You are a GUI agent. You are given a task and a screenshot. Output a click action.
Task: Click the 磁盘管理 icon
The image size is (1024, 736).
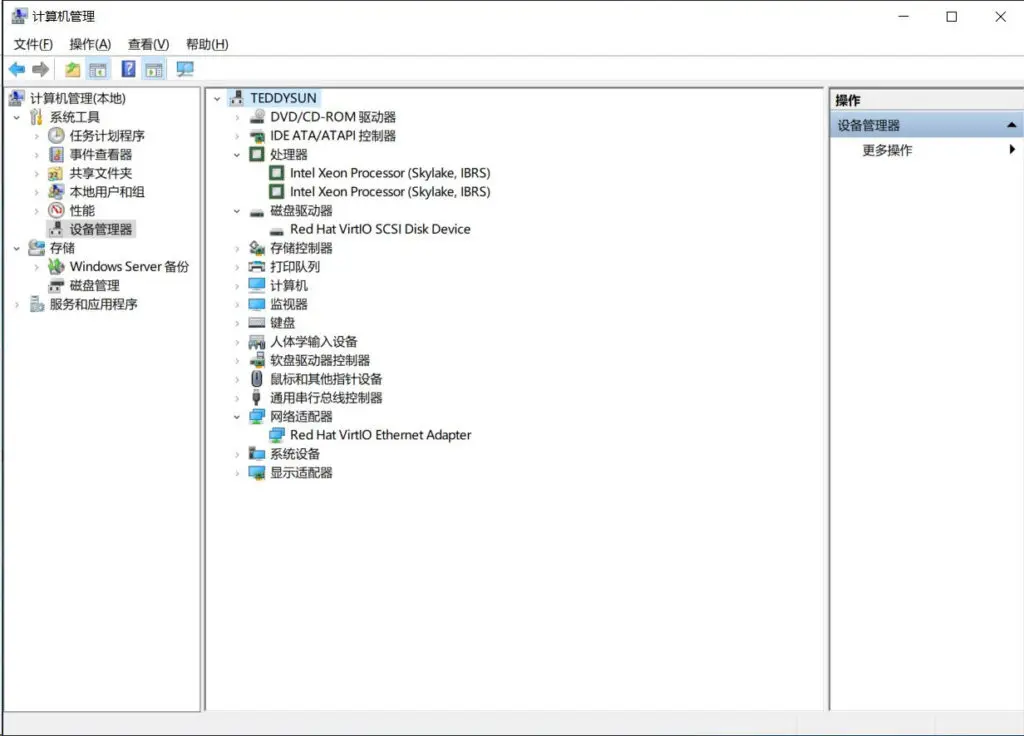click(x=57, y=285)
